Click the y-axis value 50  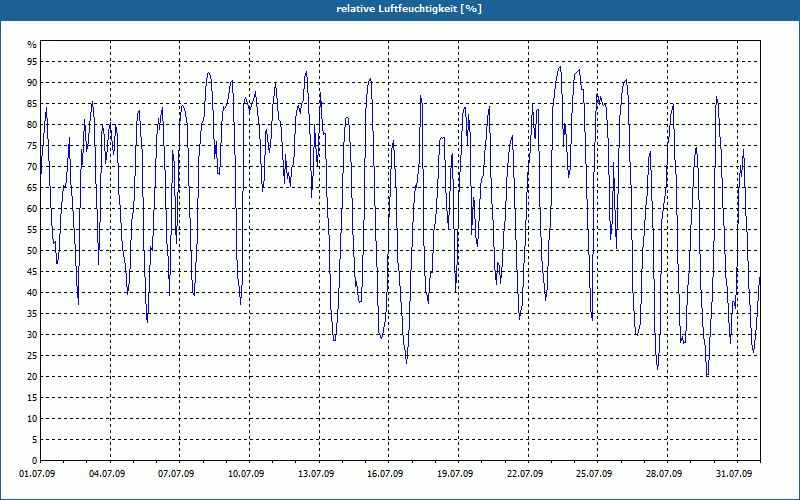[x=32, y=251]
